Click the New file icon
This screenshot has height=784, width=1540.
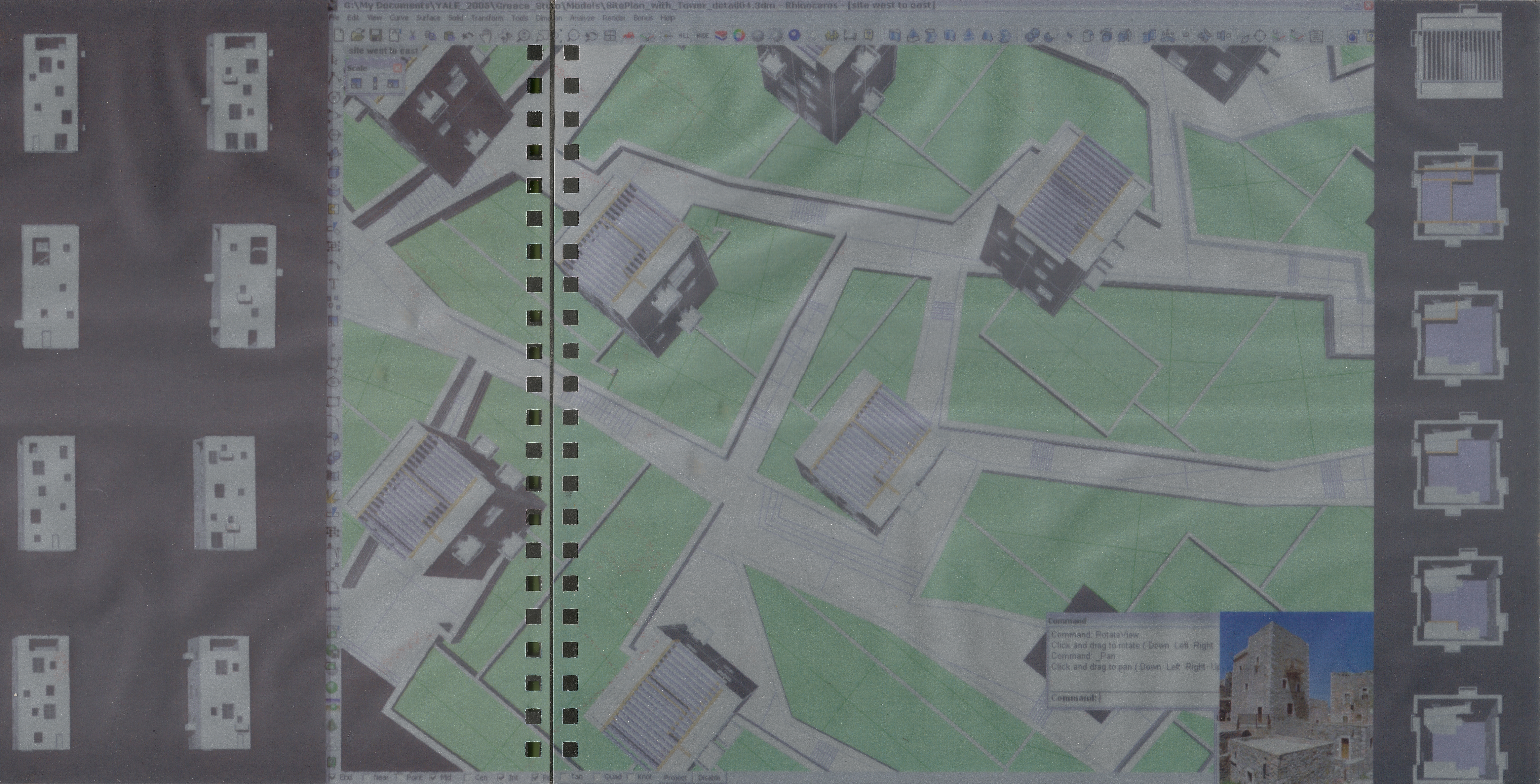click(x=339, y=35)
